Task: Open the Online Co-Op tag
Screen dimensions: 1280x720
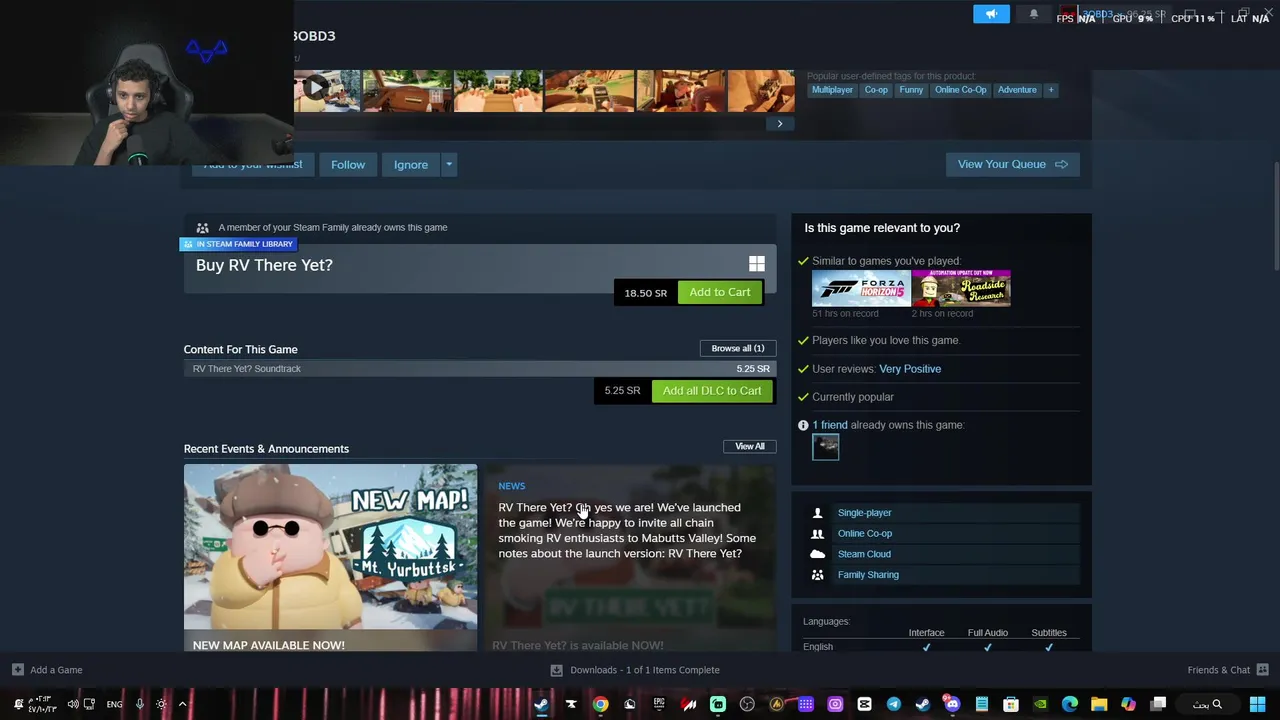Action: tap(960, 90)
